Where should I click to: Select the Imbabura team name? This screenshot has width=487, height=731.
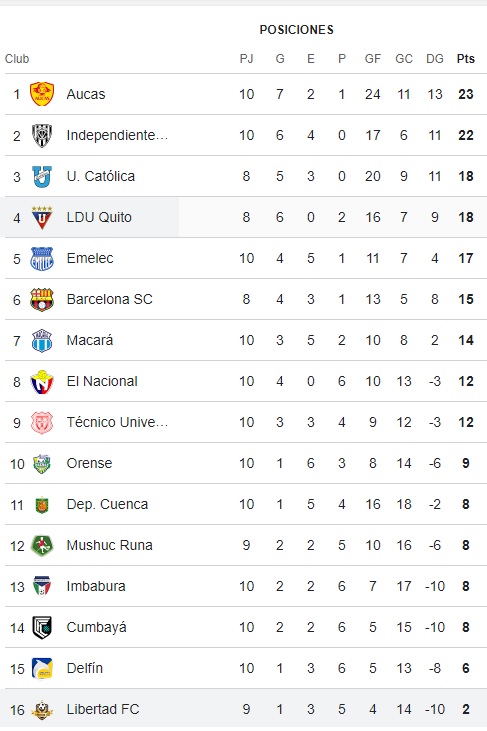coord(96,586)
